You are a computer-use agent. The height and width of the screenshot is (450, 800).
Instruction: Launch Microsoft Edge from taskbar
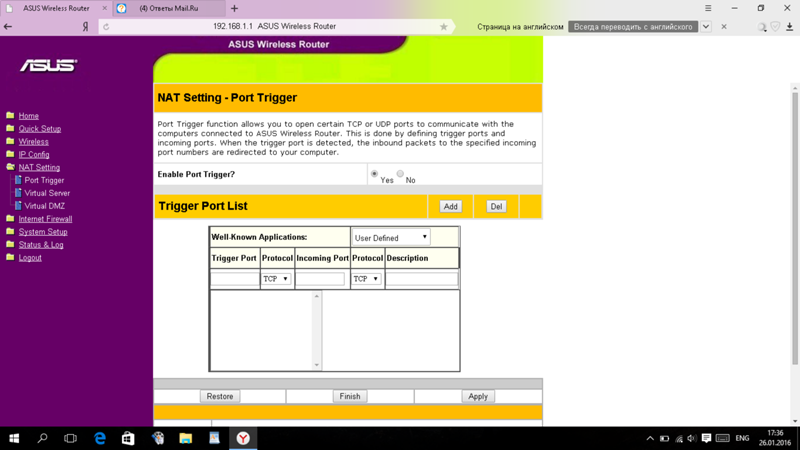pyautogui.click(x=100, y=438)
